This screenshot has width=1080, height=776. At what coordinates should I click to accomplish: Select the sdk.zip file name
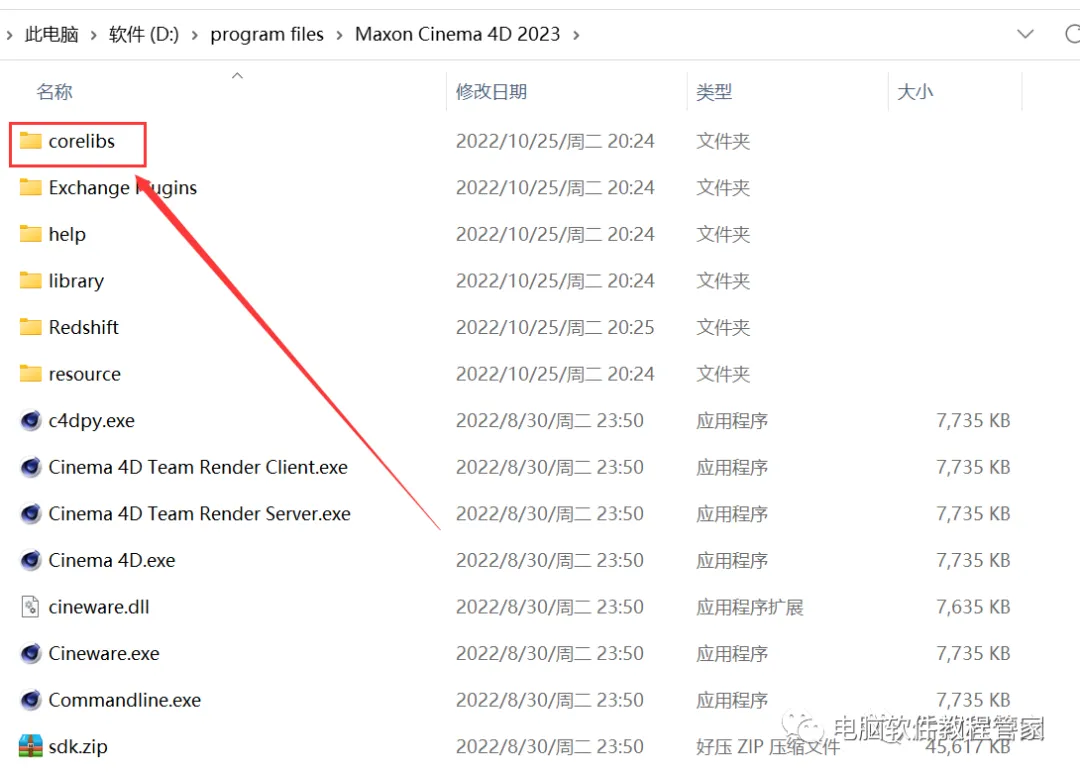click(x=78, y=746)
